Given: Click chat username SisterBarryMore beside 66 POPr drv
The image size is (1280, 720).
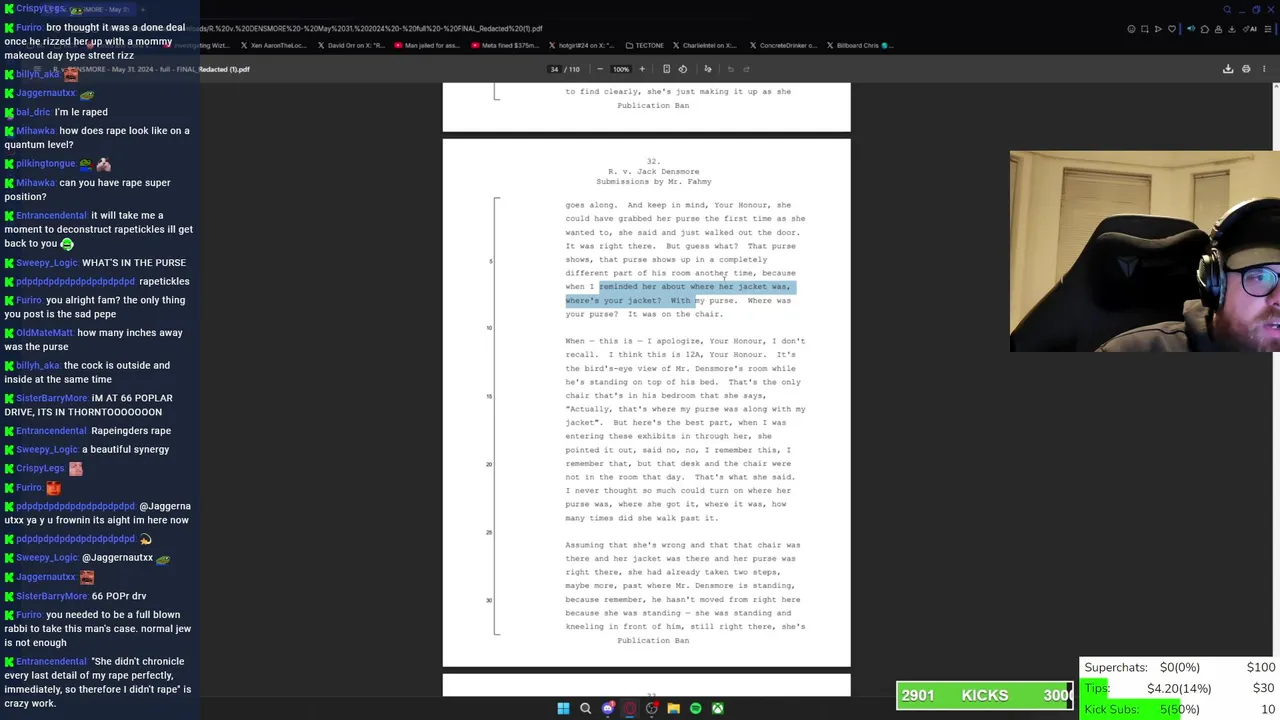Looking at the screenshot, I should pyautogui.click(x=52, y=596).
